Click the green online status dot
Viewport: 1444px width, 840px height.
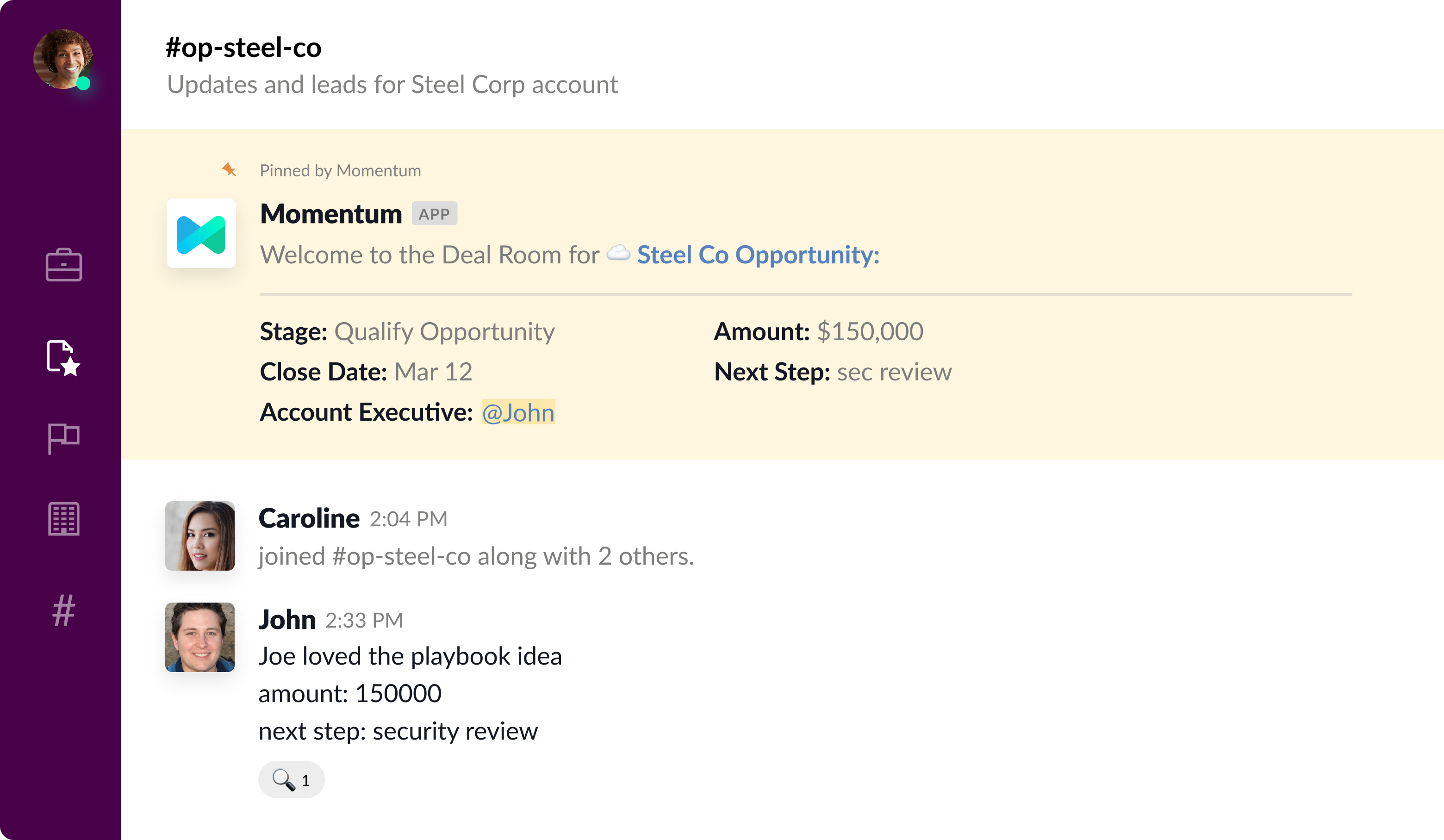tap(84, 84)
